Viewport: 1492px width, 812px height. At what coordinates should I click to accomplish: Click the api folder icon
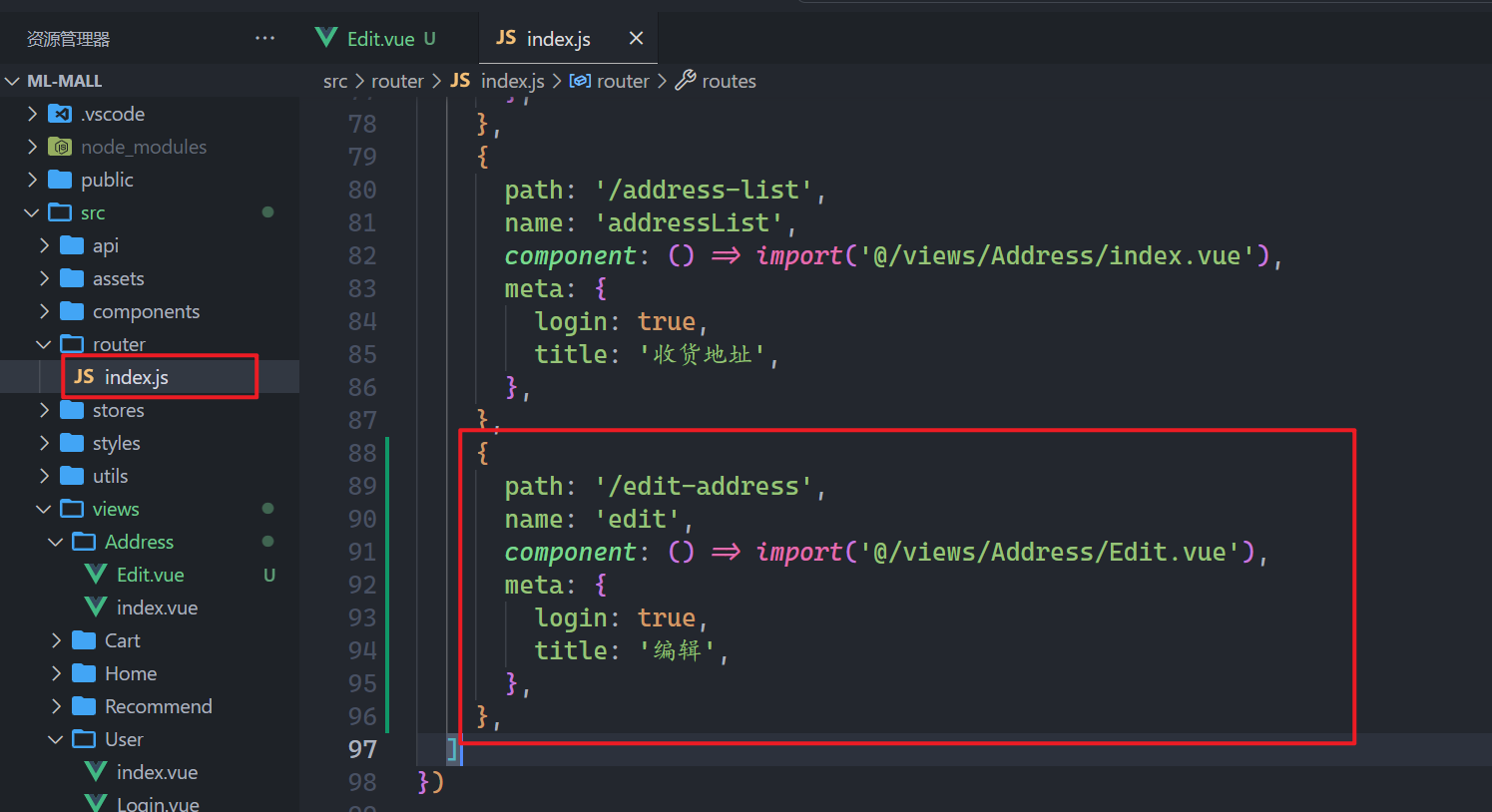[72, 245]
